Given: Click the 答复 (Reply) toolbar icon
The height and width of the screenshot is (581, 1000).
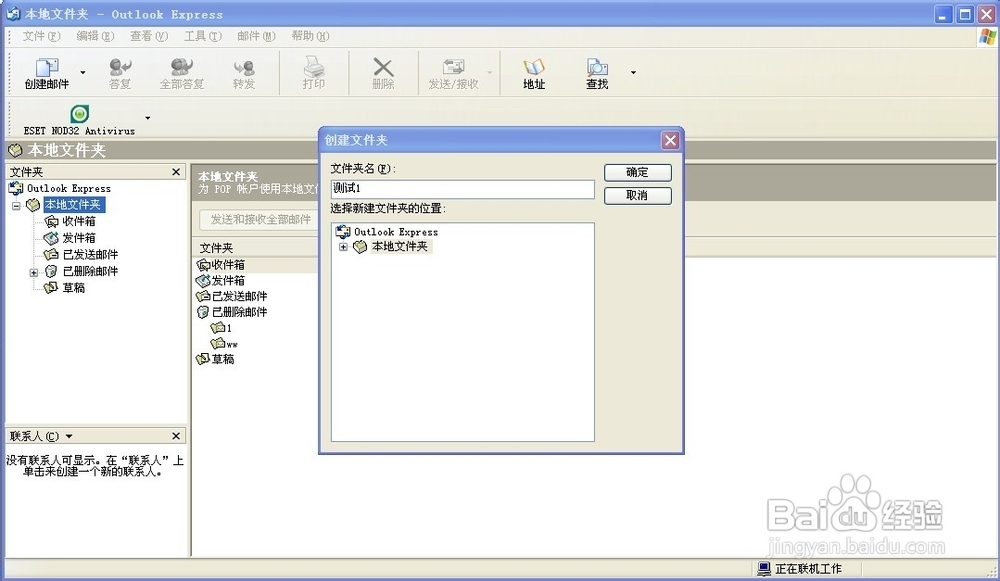Looking at the screenshot, I should tap(119, 70).
